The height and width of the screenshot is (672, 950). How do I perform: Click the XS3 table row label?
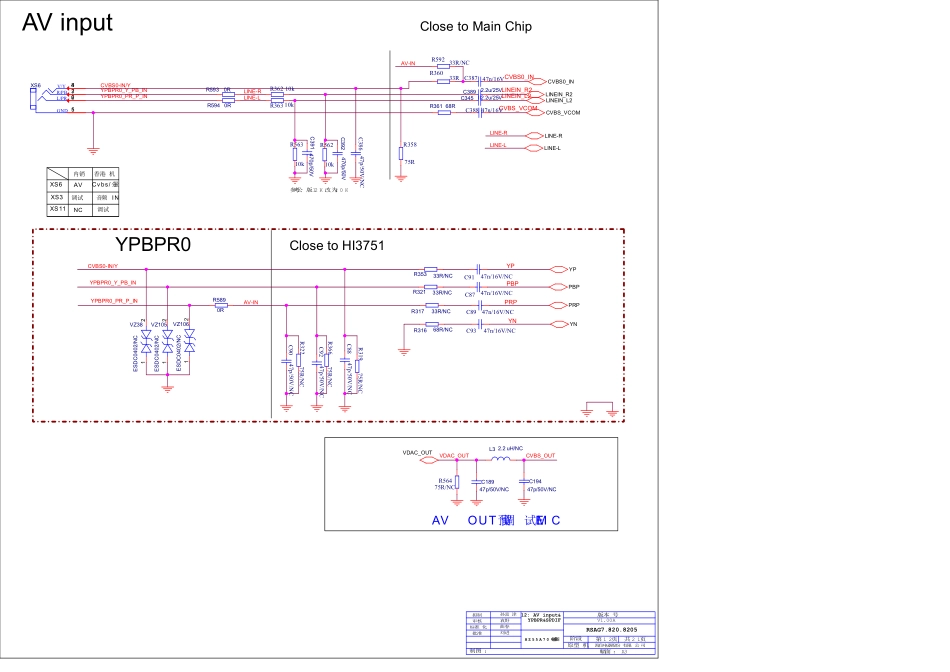point(56,197)
